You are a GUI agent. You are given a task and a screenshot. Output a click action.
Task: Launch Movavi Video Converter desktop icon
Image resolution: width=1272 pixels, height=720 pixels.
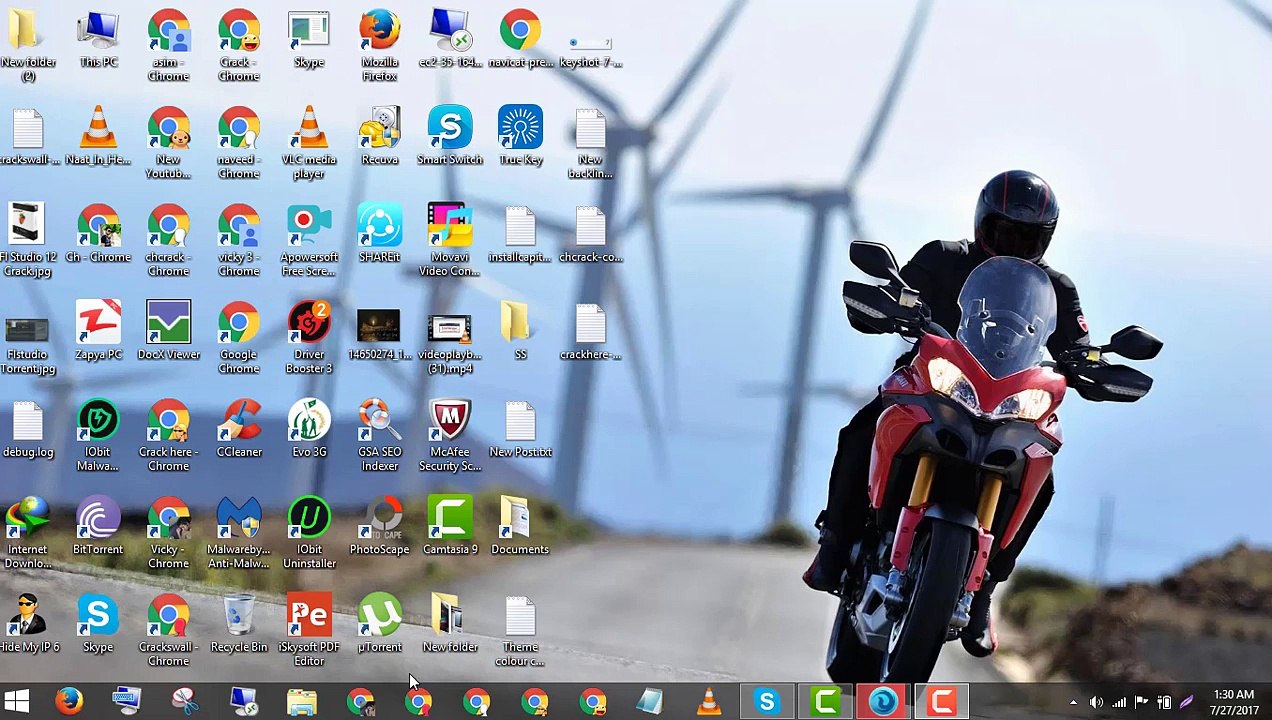[450, 240]
